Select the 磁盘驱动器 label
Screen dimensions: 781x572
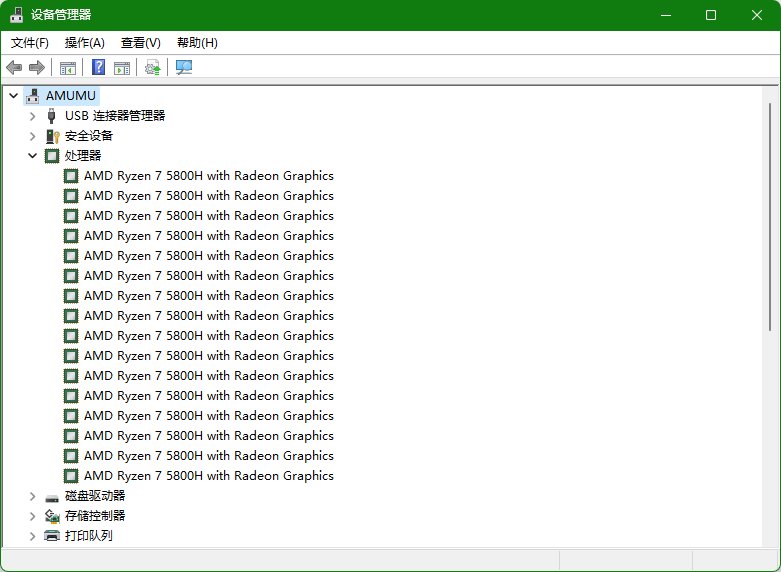(95, 496)
